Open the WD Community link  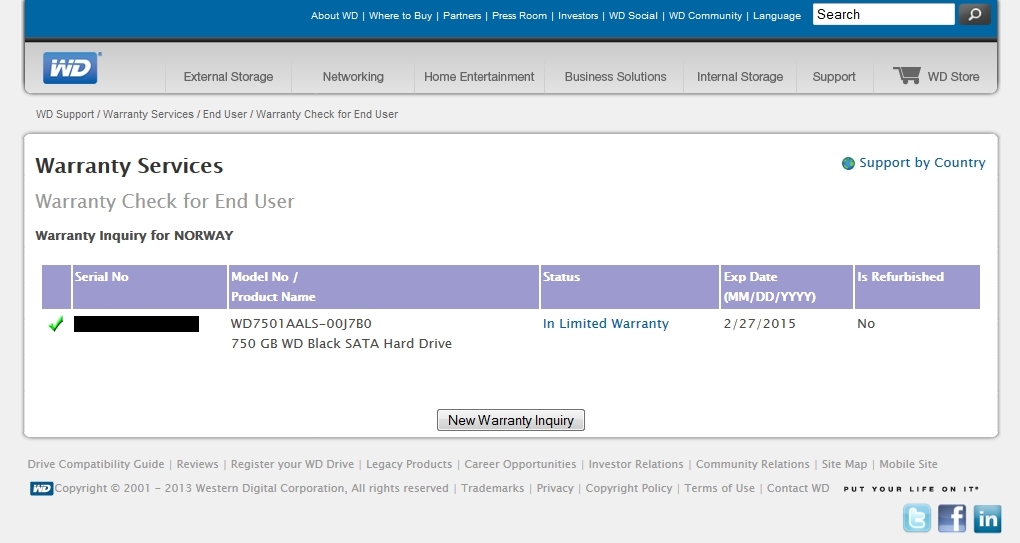(705, 16)
